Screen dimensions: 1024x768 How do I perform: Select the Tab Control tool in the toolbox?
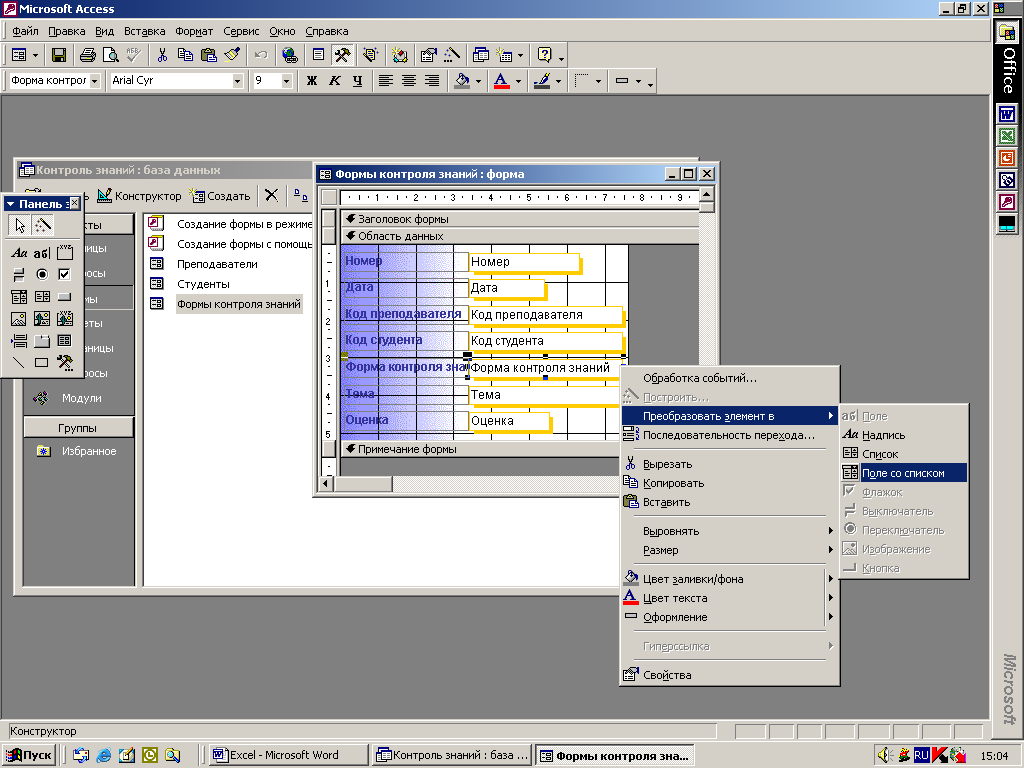point(42,341)
